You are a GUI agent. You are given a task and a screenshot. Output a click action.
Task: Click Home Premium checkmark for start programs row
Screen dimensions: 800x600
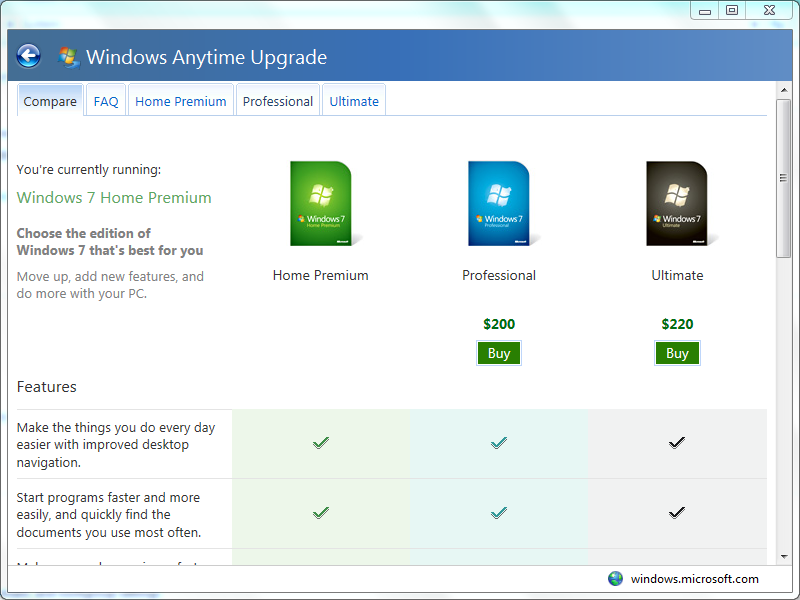321,512
